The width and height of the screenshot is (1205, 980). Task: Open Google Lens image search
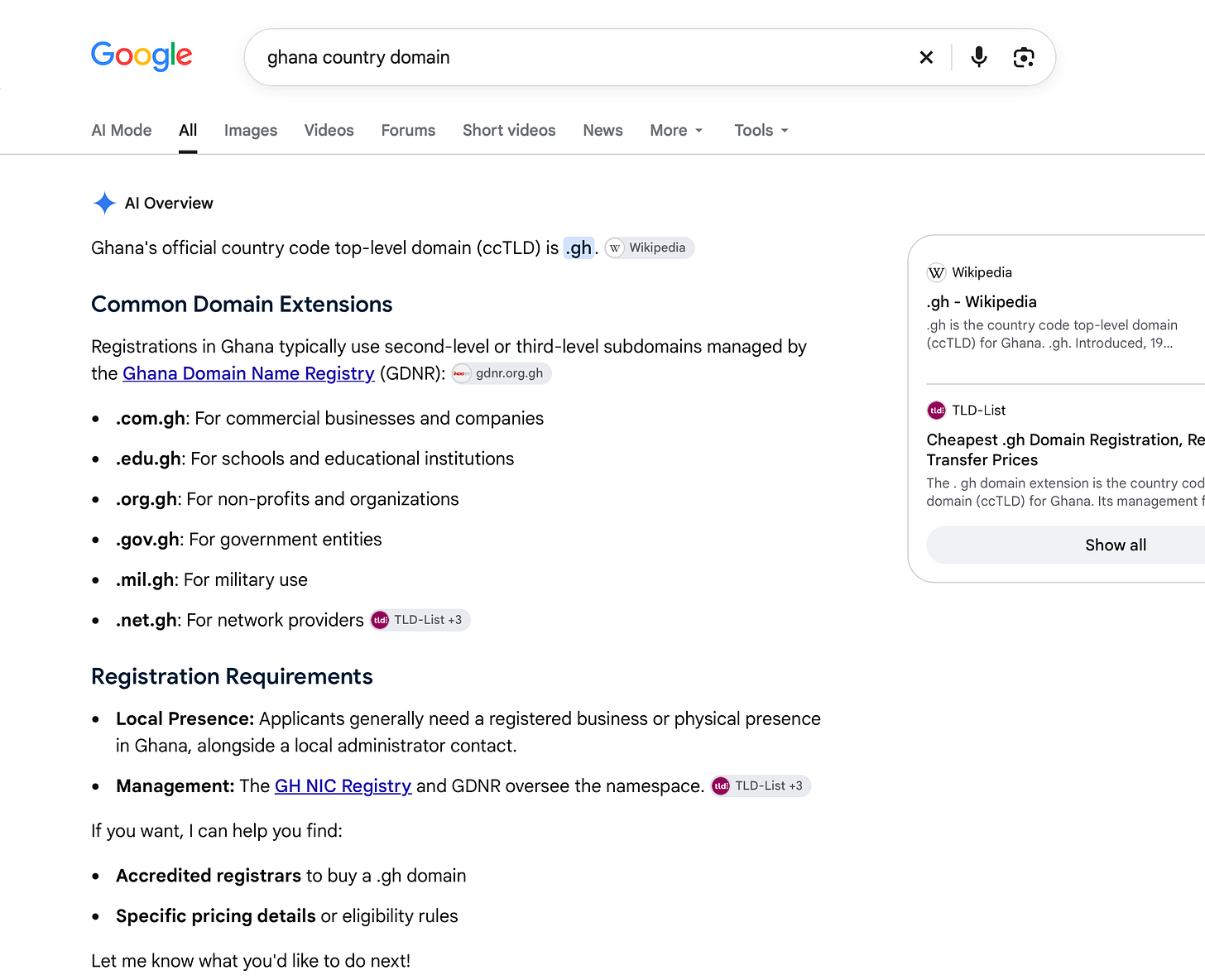[x=1024, y=57]
